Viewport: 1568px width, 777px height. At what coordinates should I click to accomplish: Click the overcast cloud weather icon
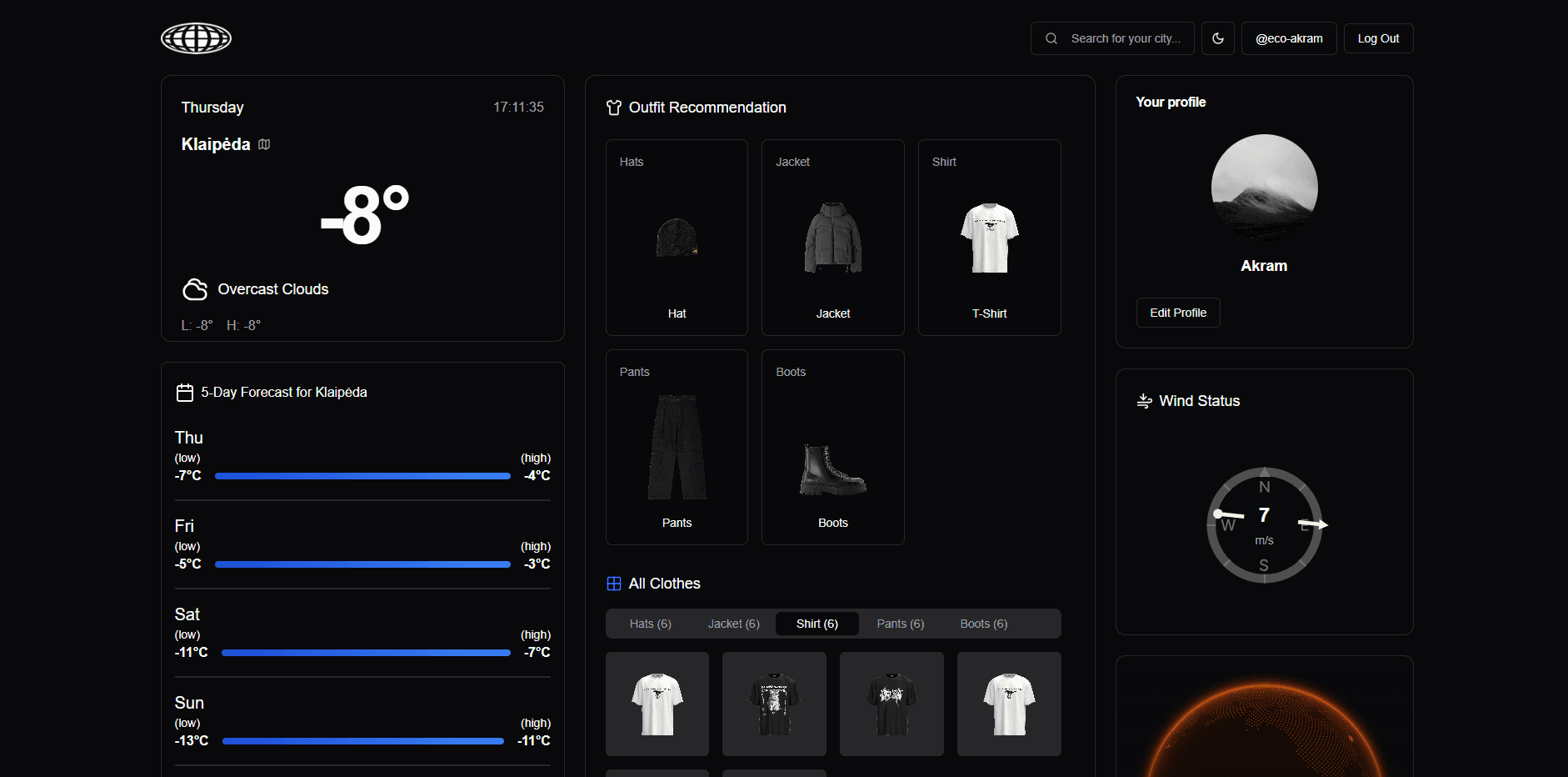(195, 289)
